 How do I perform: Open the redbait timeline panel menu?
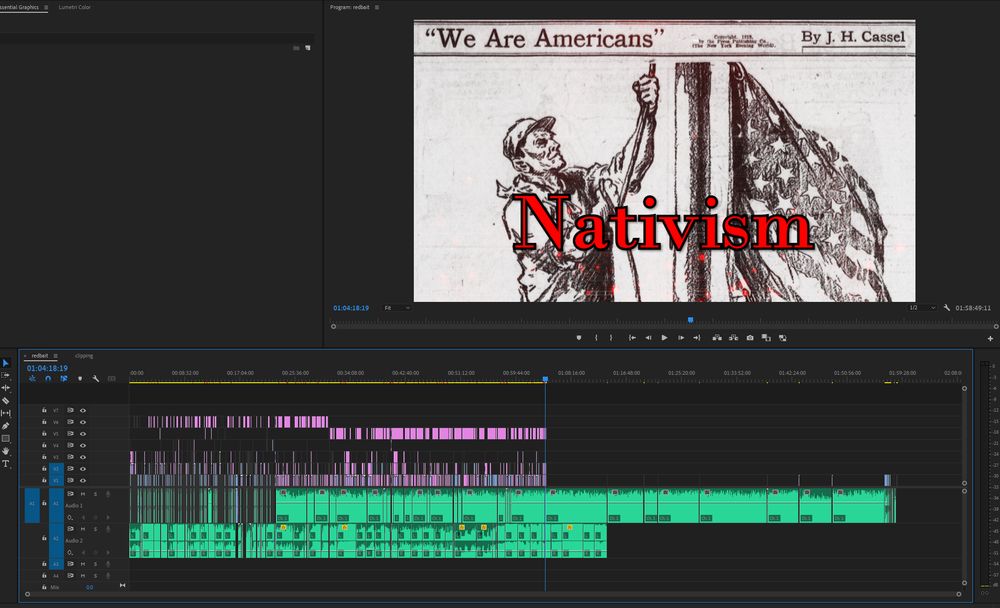coord(55,356)
